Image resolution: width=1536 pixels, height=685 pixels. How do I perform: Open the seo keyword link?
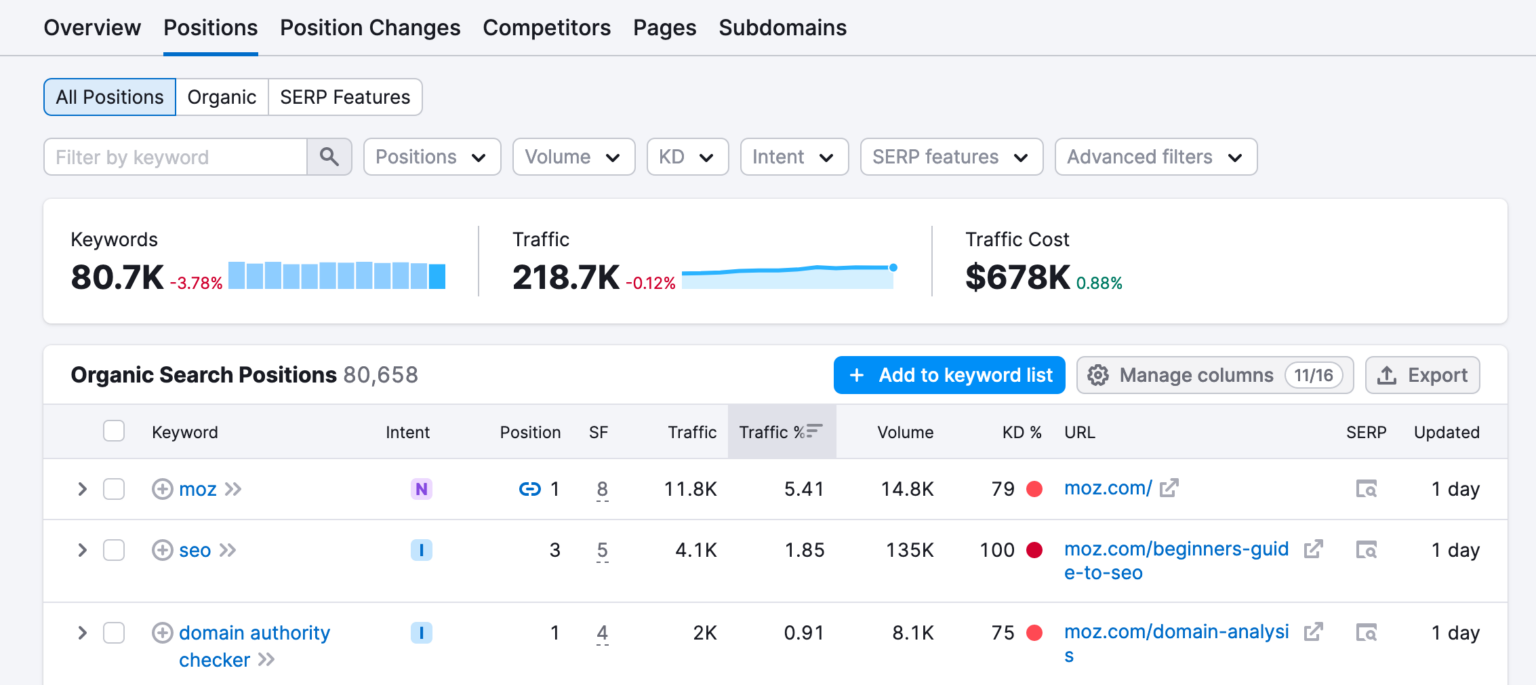tap(195, 550)
